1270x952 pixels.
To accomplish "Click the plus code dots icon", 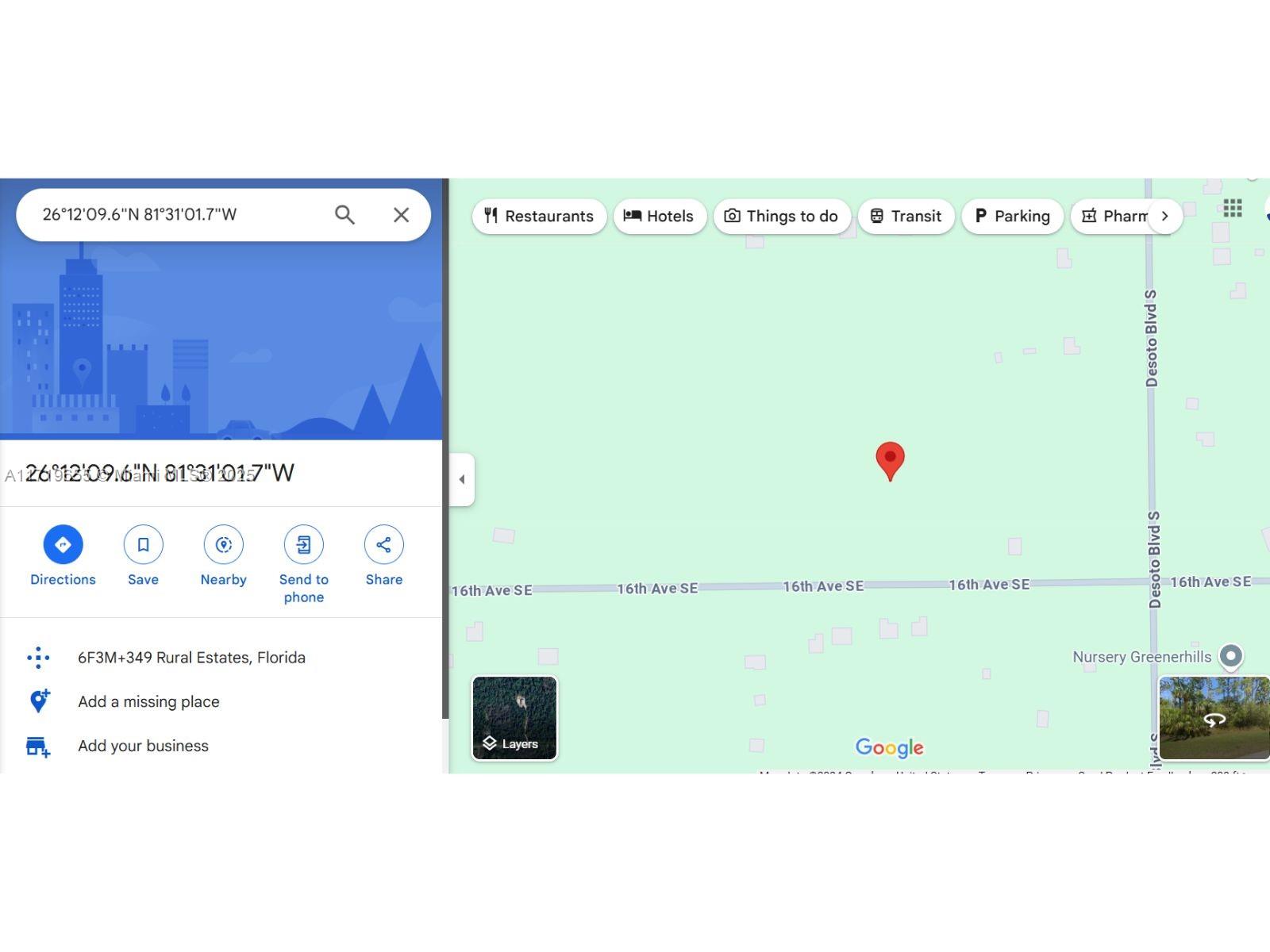I will [x=38, y=658].
